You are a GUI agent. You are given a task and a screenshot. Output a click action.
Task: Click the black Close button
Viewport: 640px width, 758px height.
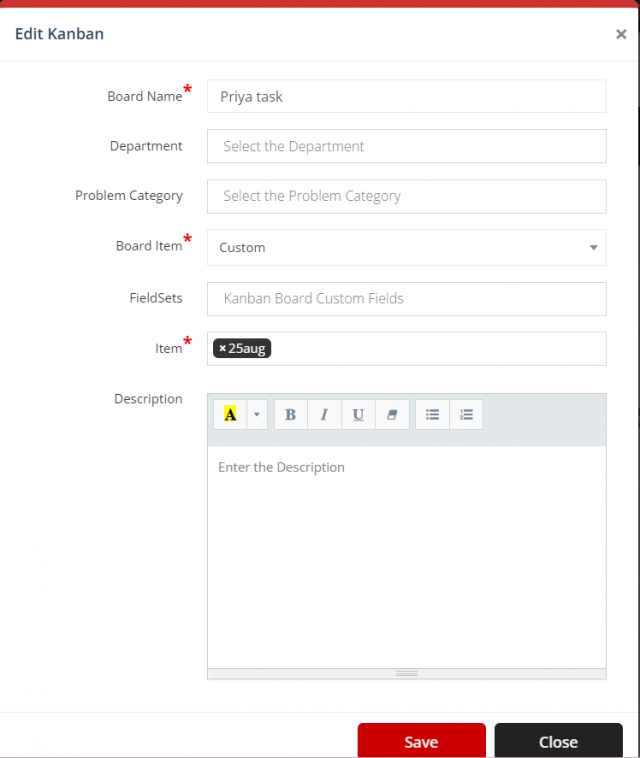coord(558,741)
